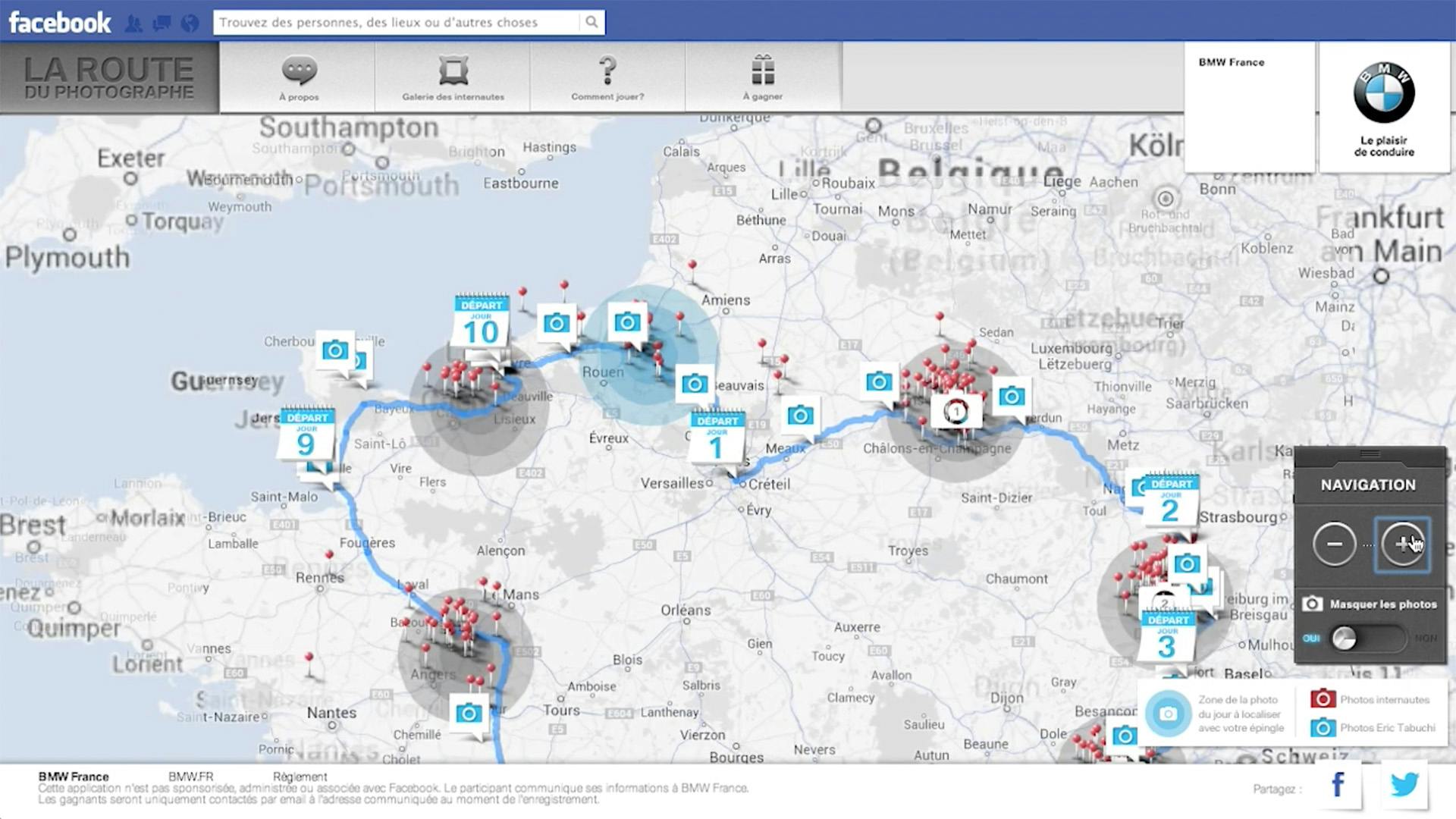Image resolution: width=1456 pixels, height=819 pixels.
Task: Open Facebook friend requests icon
Action: click(133, 24)
